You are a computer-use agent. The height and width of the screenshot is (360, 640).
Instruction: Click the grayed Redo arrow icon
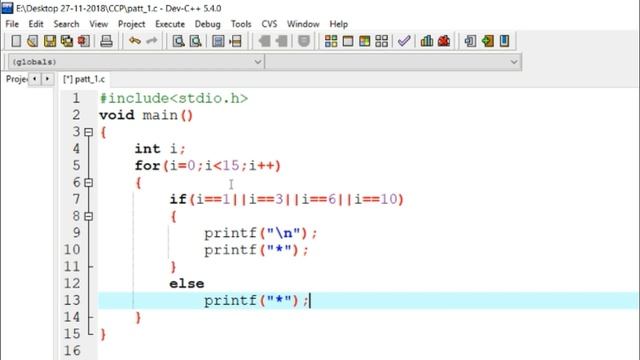(x=152, y=41)
